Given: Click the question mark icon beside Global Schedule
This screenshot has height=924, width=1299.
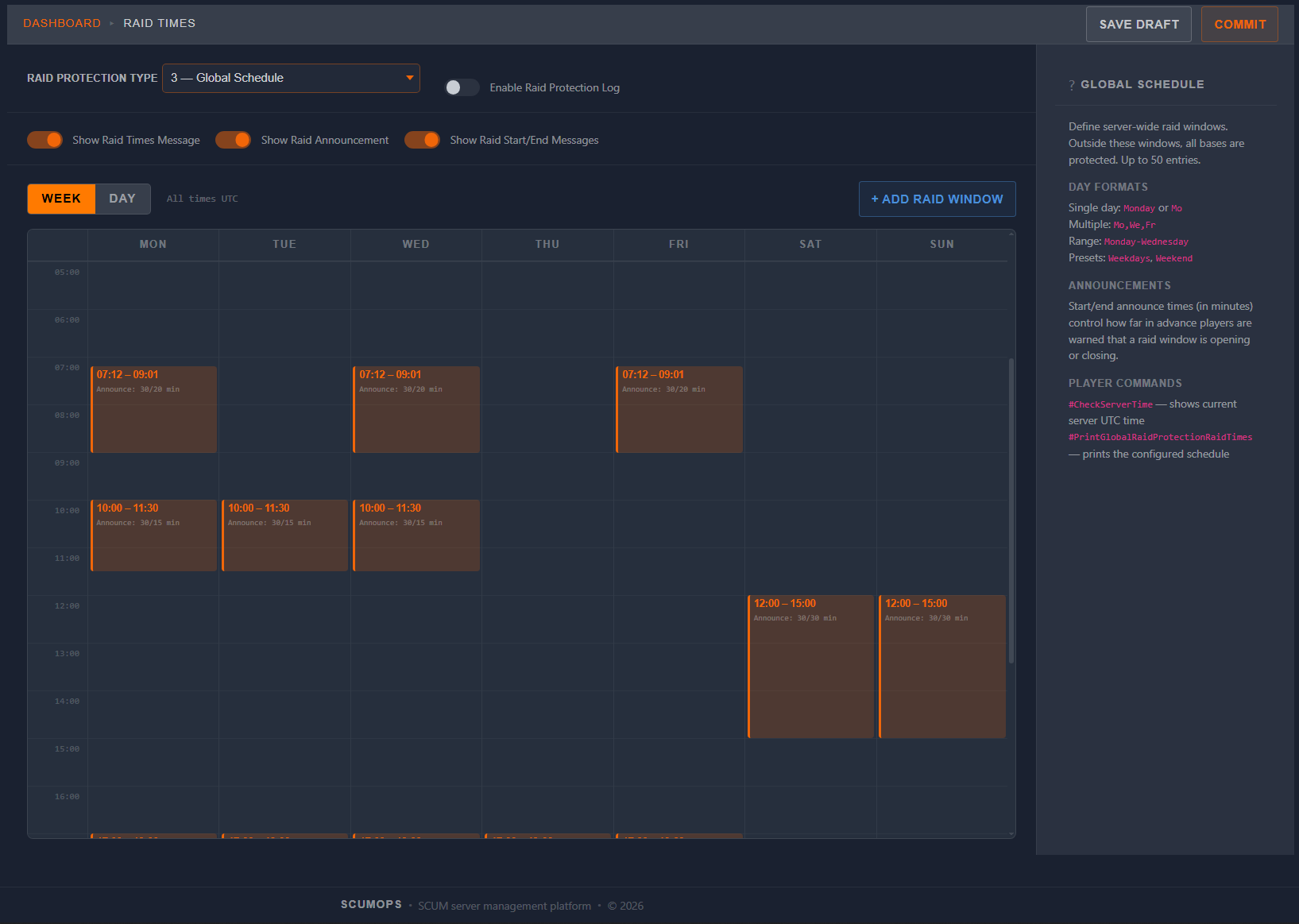Looking at the screenshot, I should click(1072, 85).
